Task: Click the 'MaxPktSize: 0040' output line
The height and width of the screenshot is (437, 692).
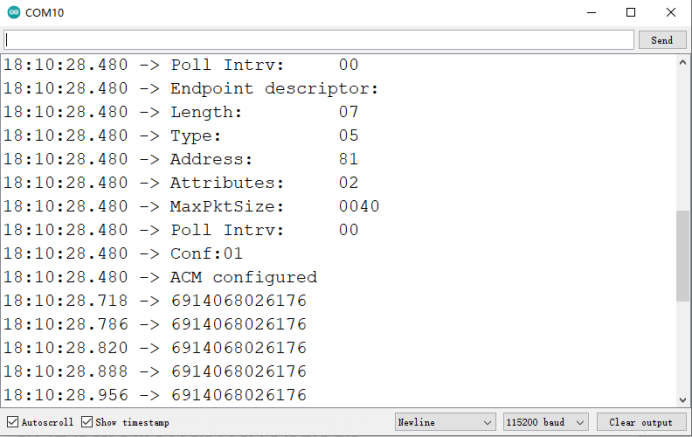Action: coord(274,207)
